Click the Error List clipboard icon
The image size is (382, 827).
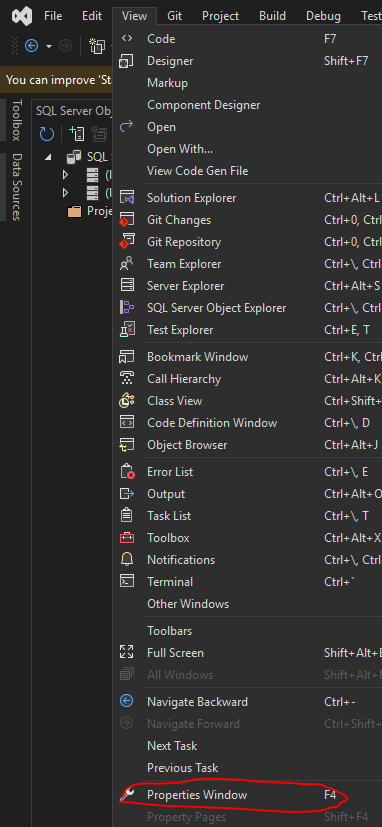pos(127,472)
